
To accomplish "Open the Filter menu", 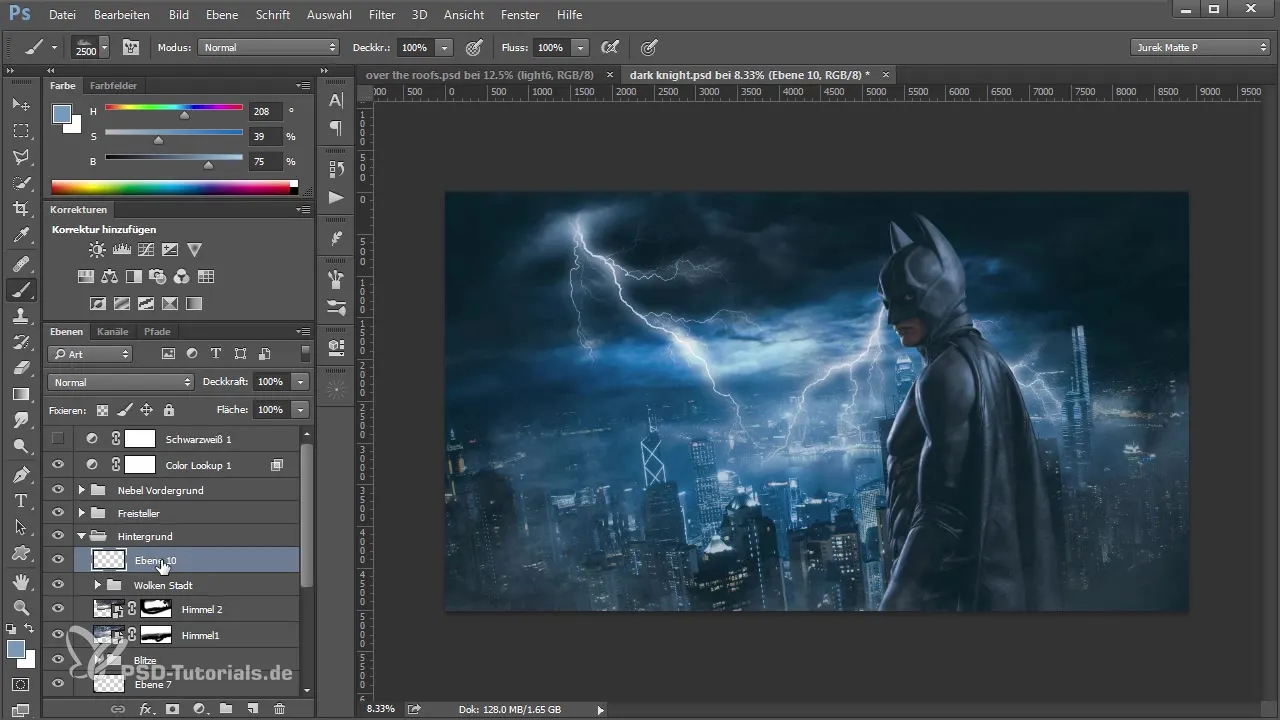I will (x=381, y=15).
